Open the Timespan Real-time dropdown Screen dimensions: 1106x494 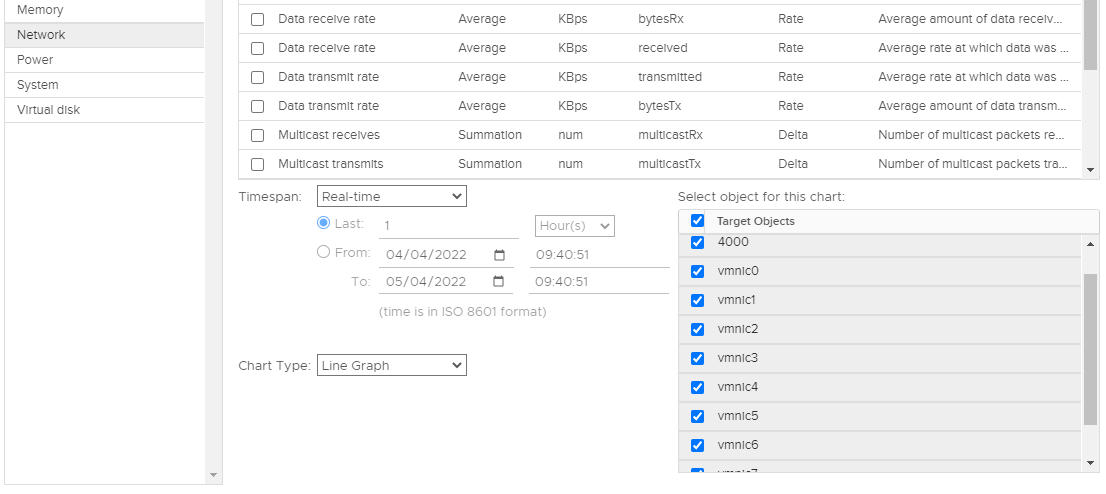(x=391, y=196)
